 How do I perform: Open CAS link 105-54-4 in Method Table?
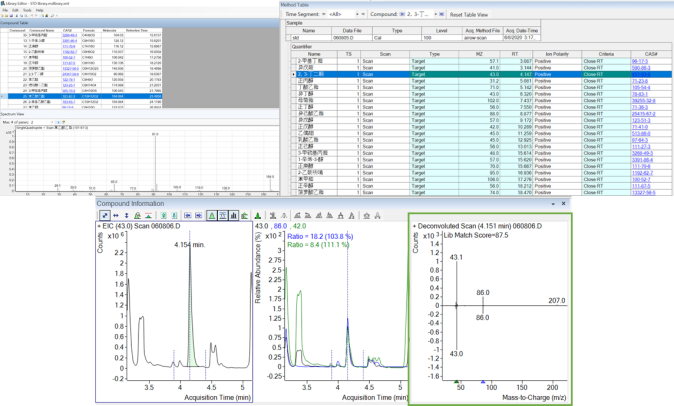641,87
